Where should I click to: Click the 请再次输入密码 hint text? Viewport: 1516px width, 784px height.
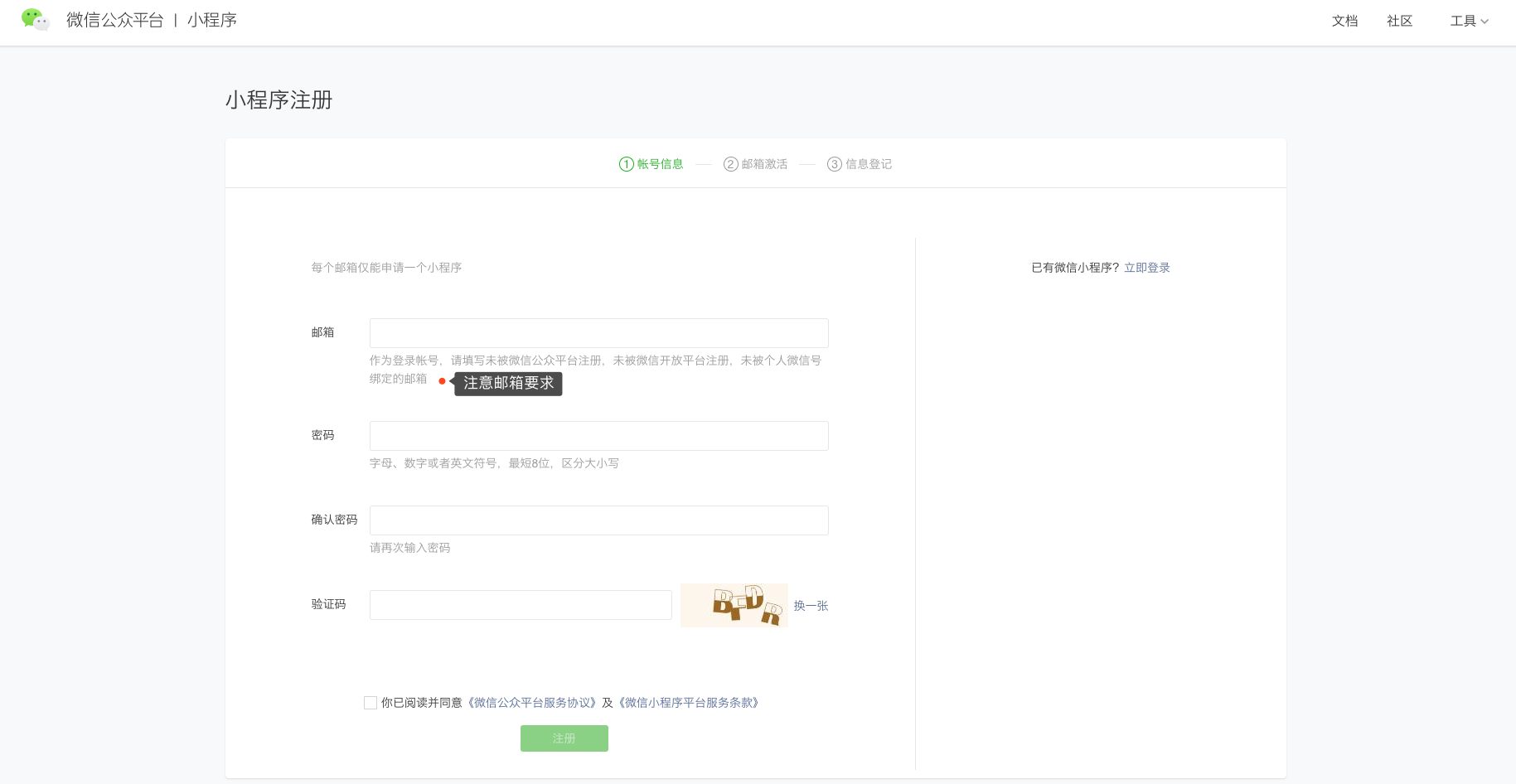pyautogui.click(x=410, y=548)
